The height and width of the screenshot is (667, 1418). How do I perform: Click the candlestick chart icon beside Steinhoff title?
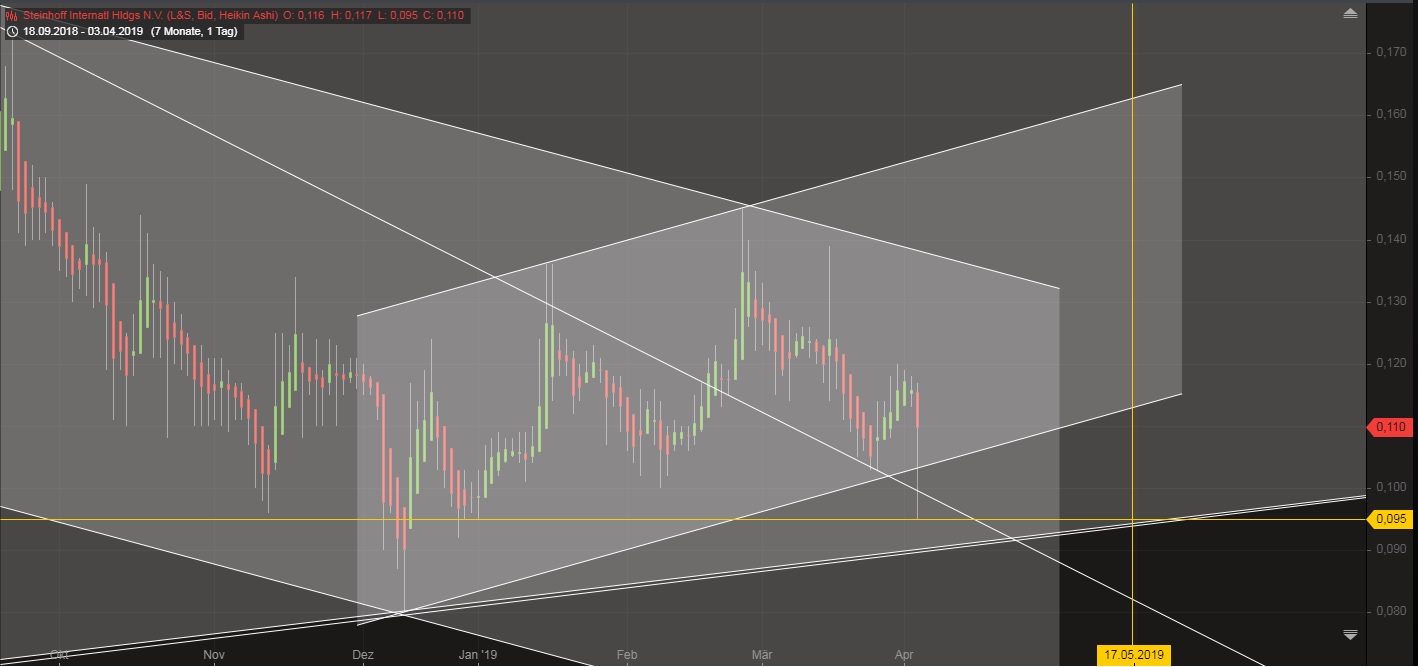[12, 16]
